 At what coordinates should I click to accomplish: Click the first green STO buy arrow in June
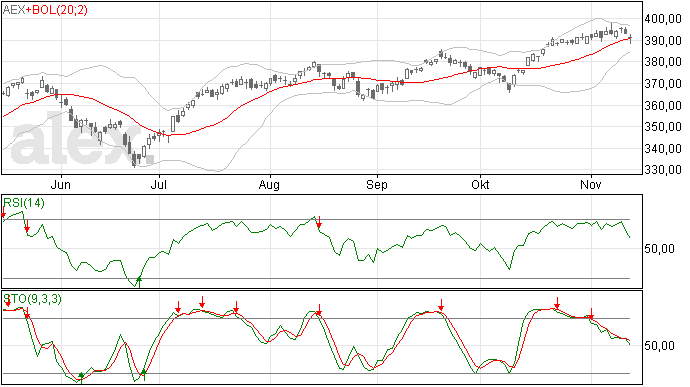81,377
